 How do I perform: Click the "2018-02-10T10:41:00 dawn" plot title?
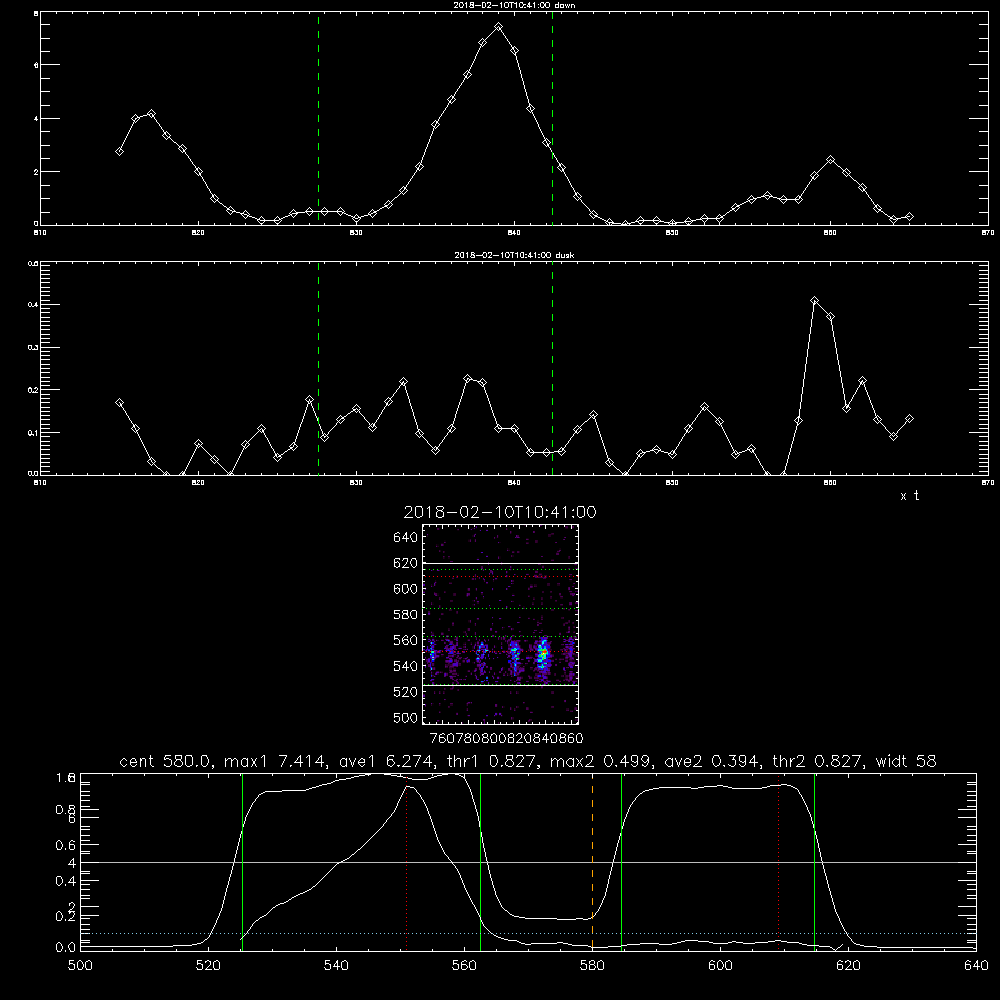click(x=514, y=5)
